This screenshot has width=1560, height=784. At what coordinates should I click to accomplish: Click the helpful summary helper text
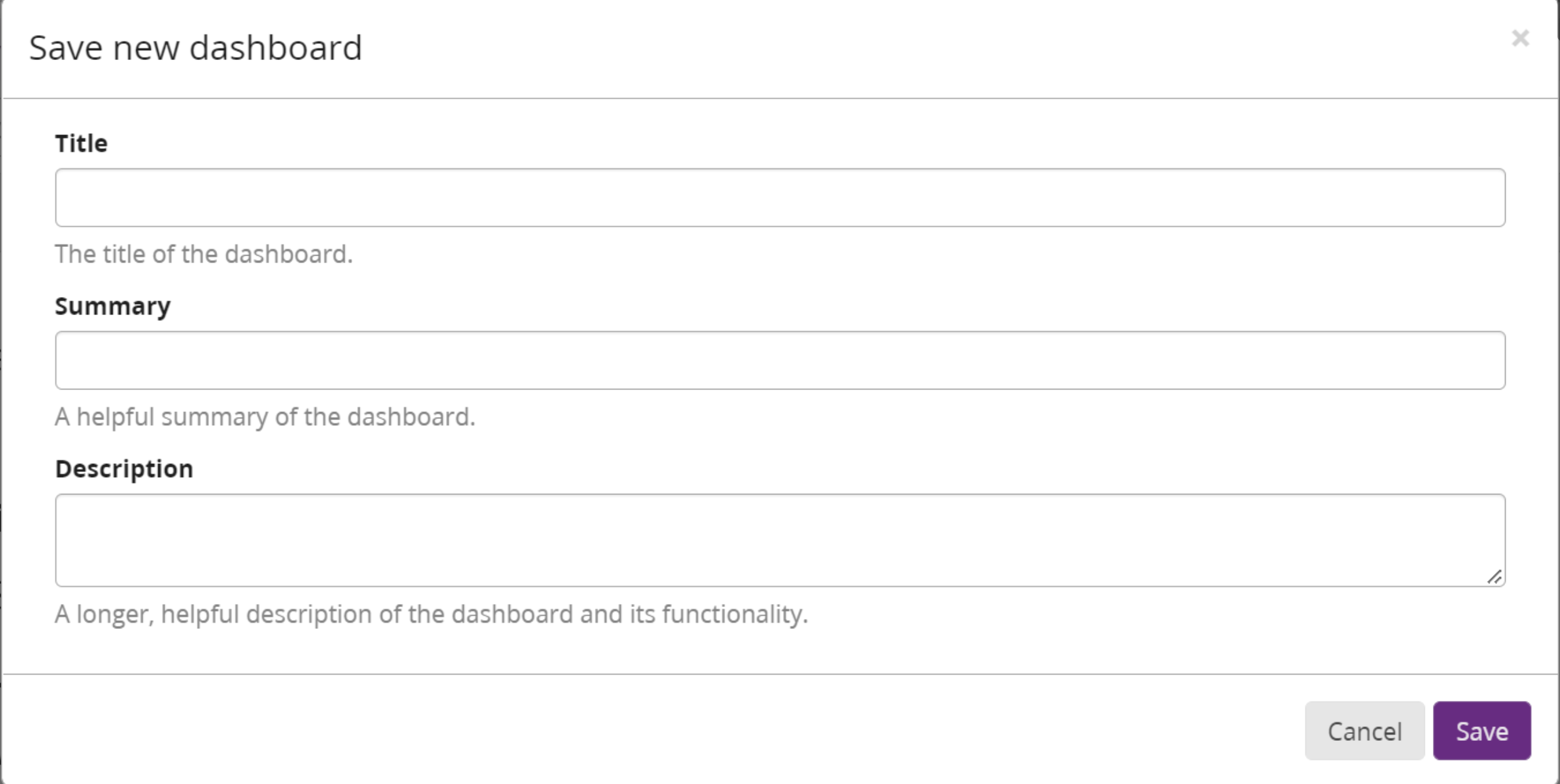click(x=265, y=418)
